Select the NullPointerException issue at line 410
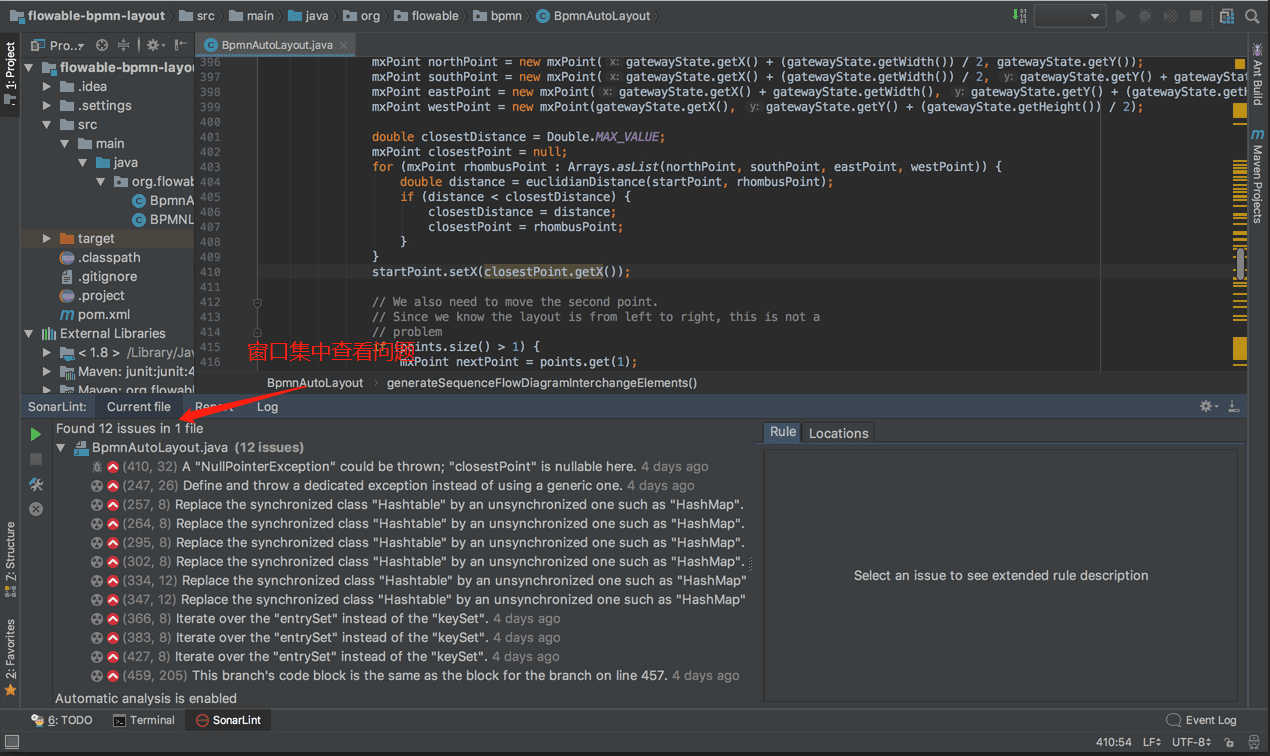 (408, 467)
